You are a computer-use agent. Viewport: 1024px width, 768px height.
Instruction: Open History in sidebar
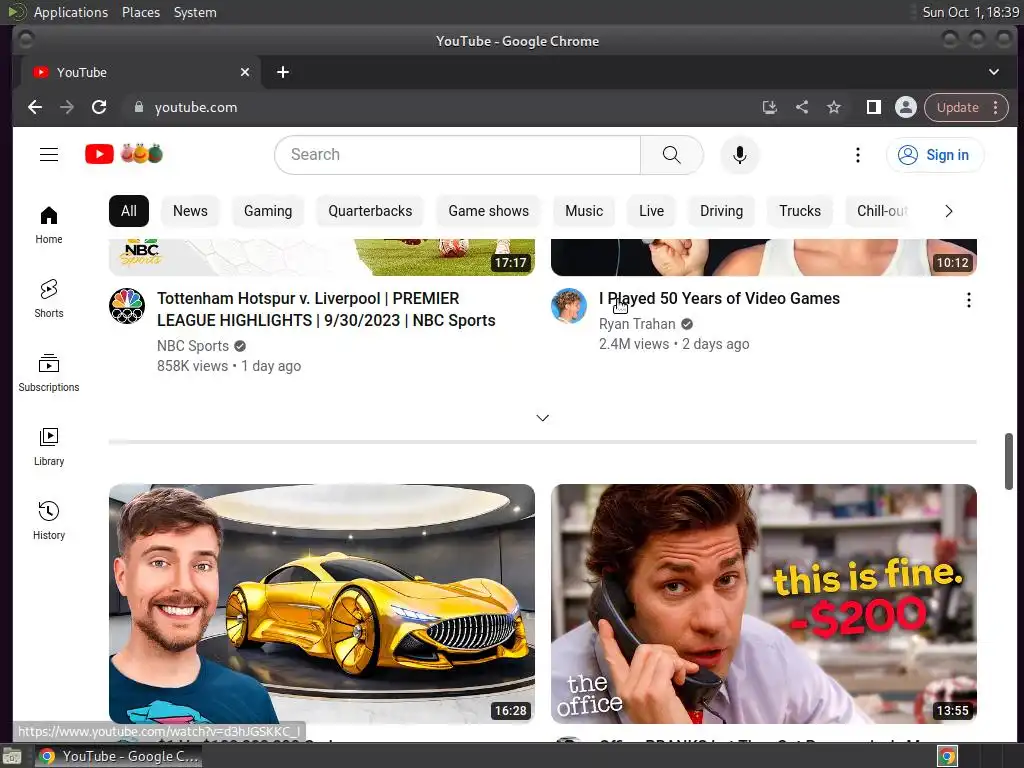(49, 520)
